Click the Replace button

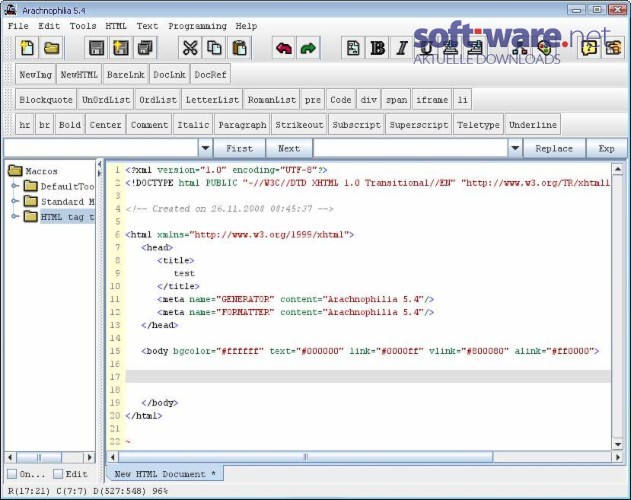pyautogui.click(x=554, y=148)
